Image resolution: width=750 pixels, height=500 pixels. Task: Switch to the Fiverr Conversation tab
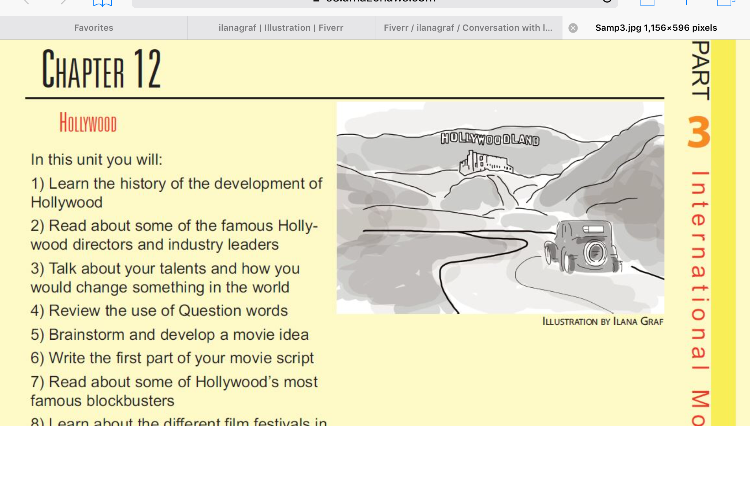tap(467, 28)
